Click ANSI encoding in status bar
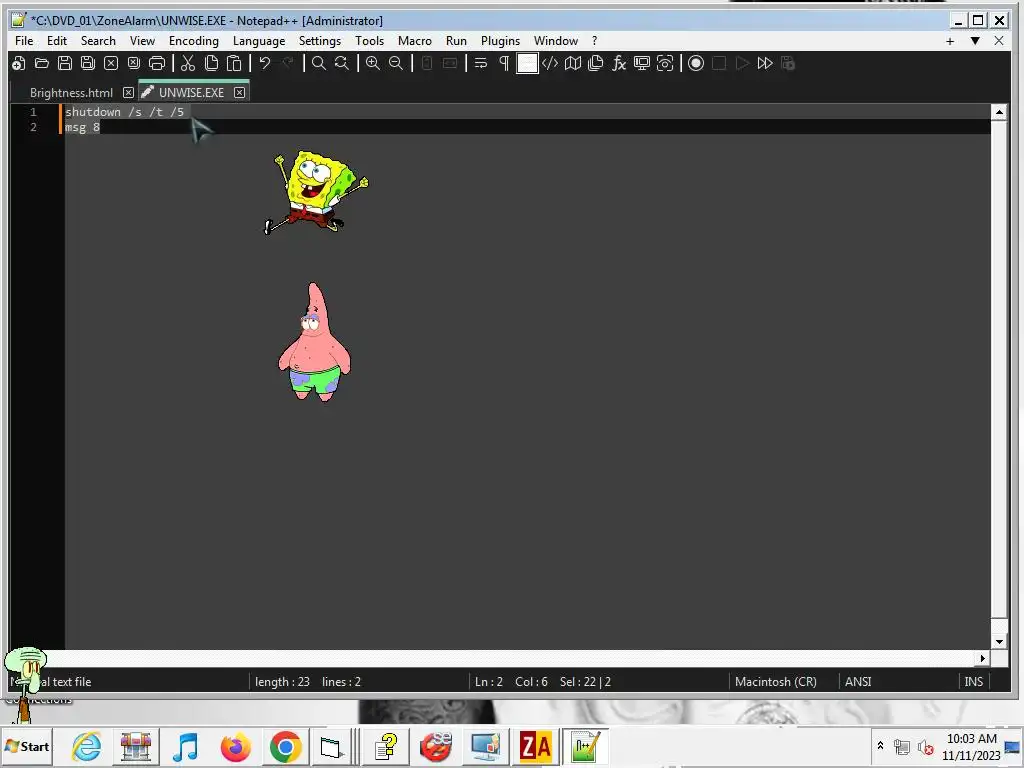Screen dimensions: 1024x768 (858, 682)
